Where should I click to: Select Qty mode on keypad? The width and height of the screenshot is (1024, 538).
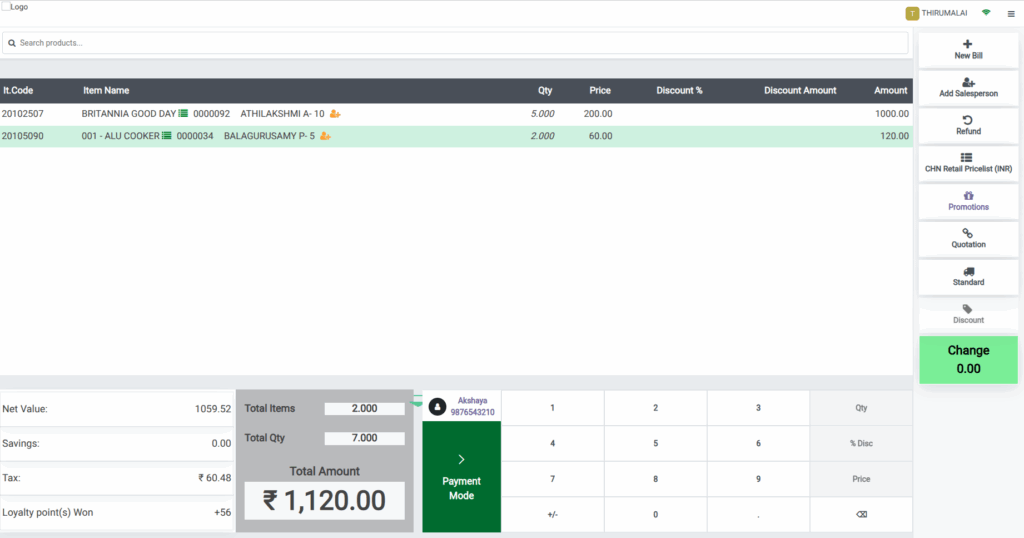pos(861,408)
